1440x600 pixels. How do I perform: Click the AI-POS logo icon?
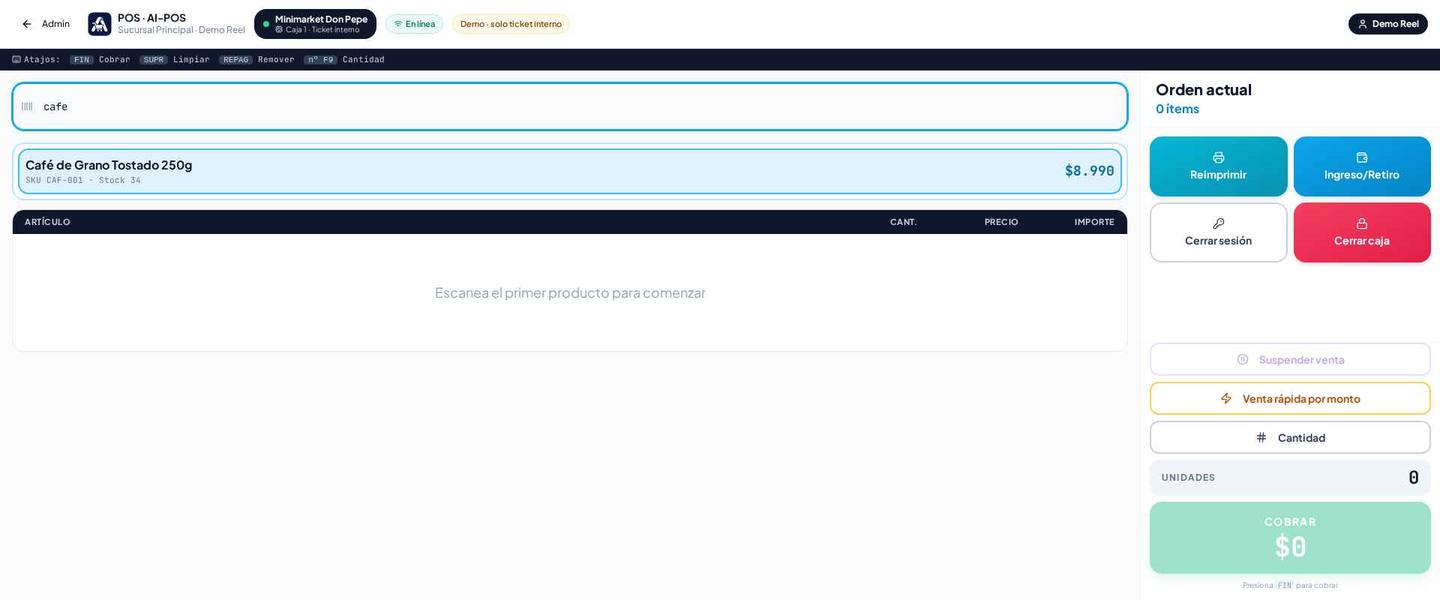pyautogui.click(x=100, y=24)
